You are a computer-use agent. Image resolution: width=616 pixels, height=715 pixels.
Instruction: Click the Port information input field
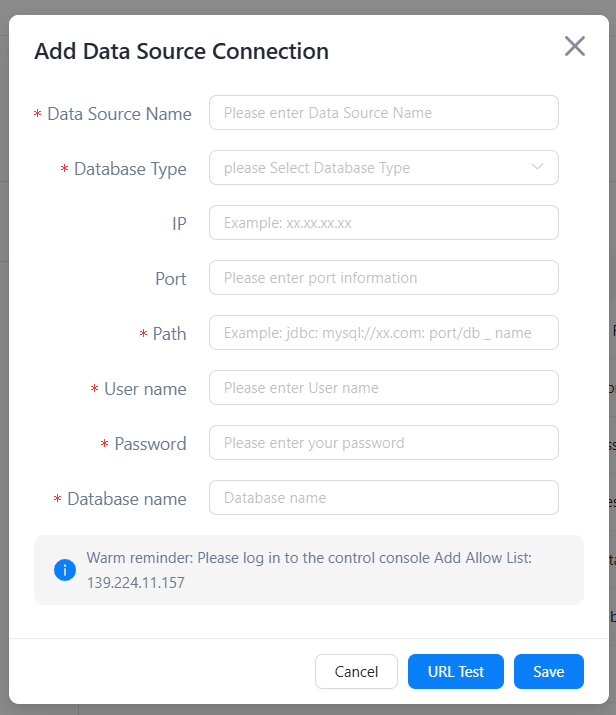pyautogui.click(x=383, y=278)
